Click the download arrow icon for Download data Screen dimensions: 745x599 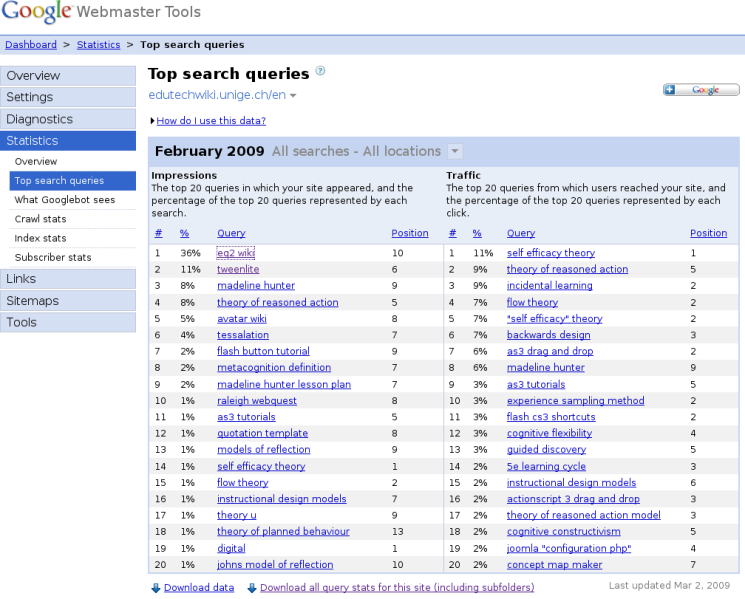click(x=156, y=588)
